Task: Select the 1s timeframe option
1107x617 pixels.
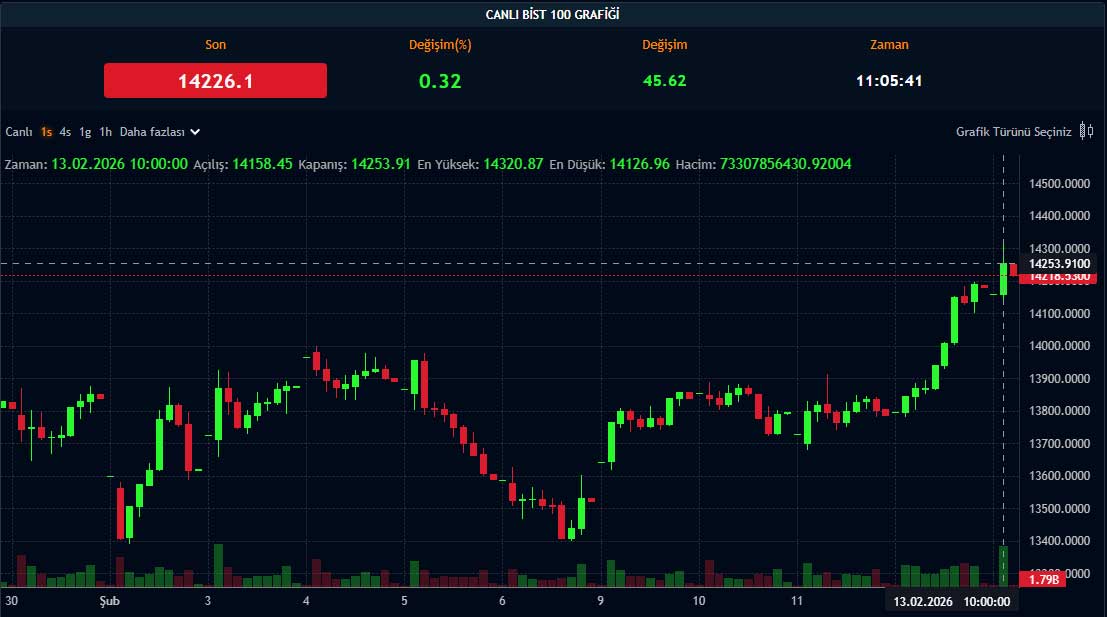Action: tap(47, 132)
